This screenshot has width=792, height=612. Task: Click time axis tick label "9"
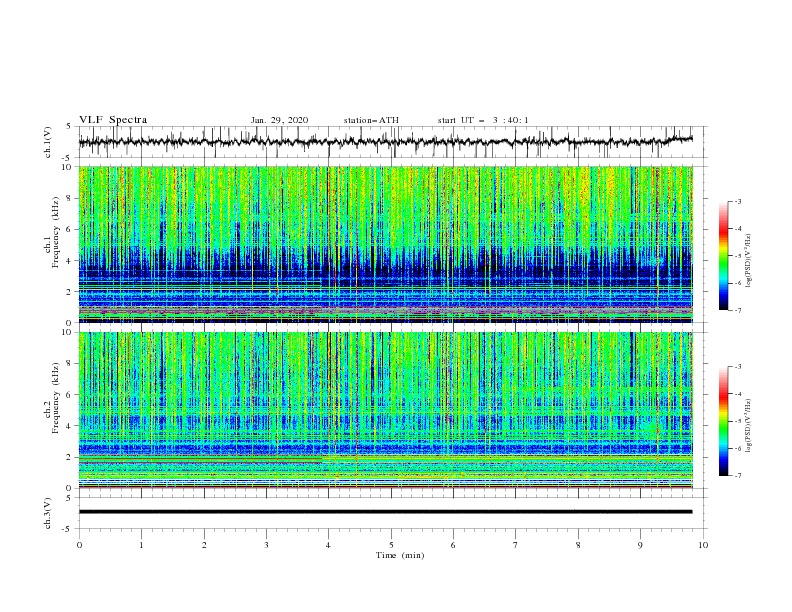(640, 545)
